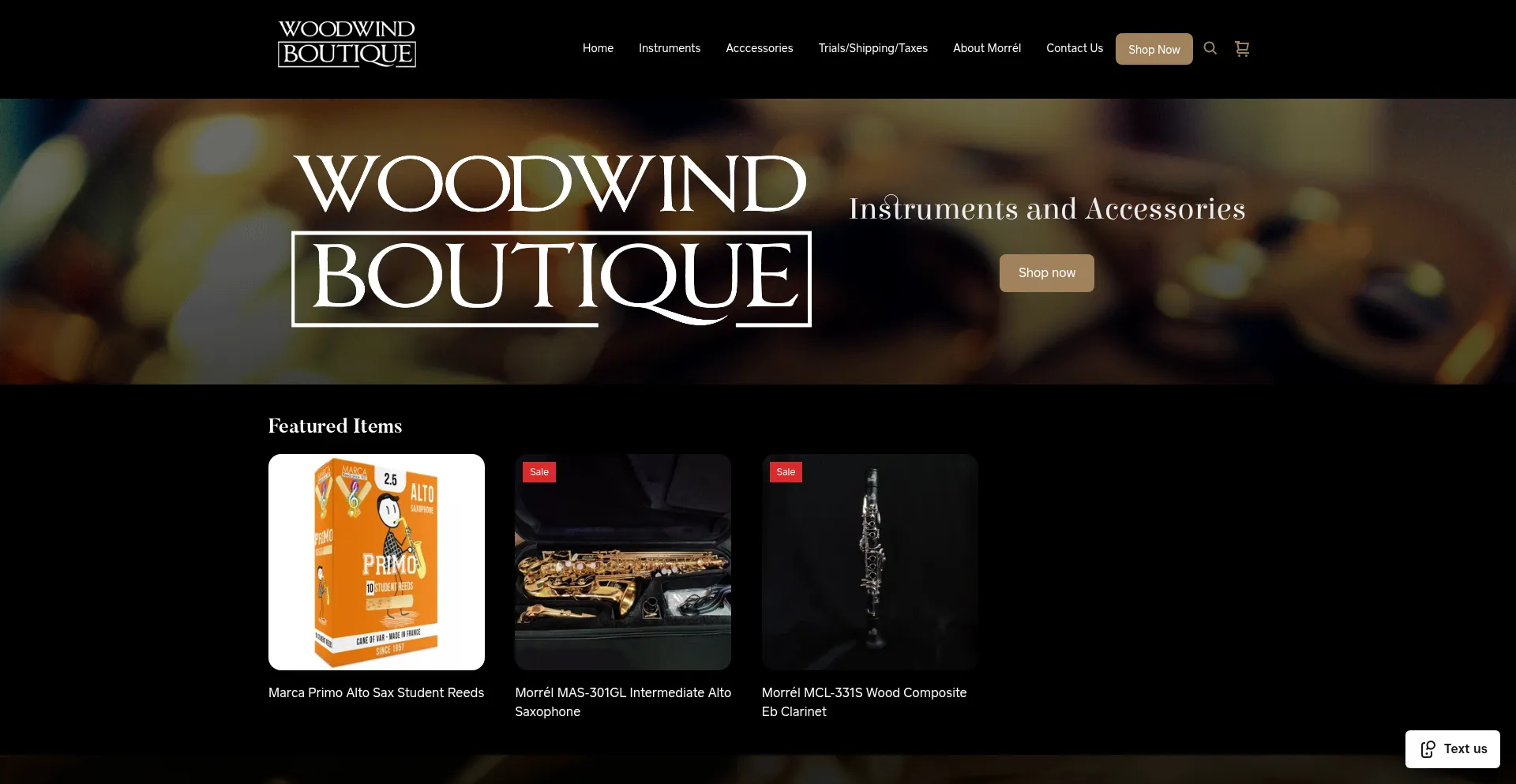
Task: Click the Text us chat icon
Action: pos(1428,749)
